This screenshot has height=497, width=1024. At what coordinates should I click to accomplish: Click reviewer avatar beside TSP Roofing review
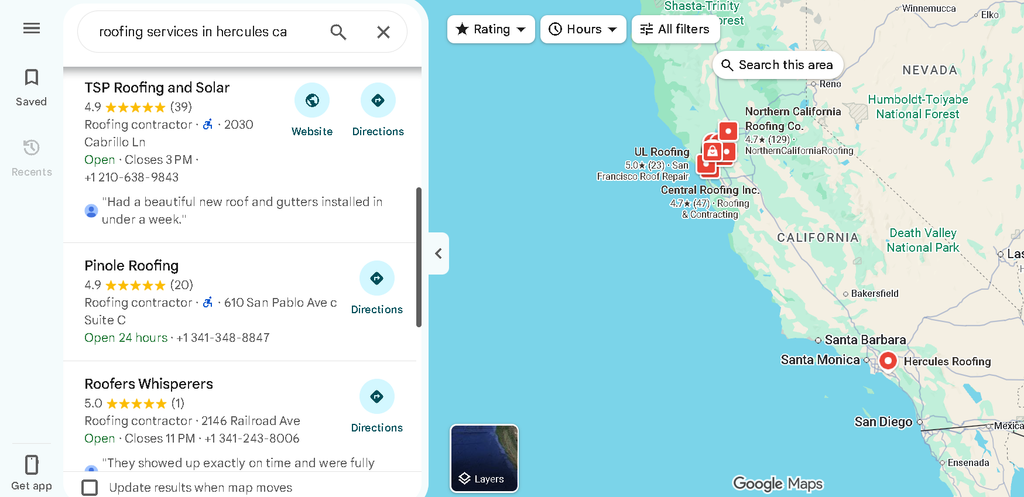coord(91,210)
